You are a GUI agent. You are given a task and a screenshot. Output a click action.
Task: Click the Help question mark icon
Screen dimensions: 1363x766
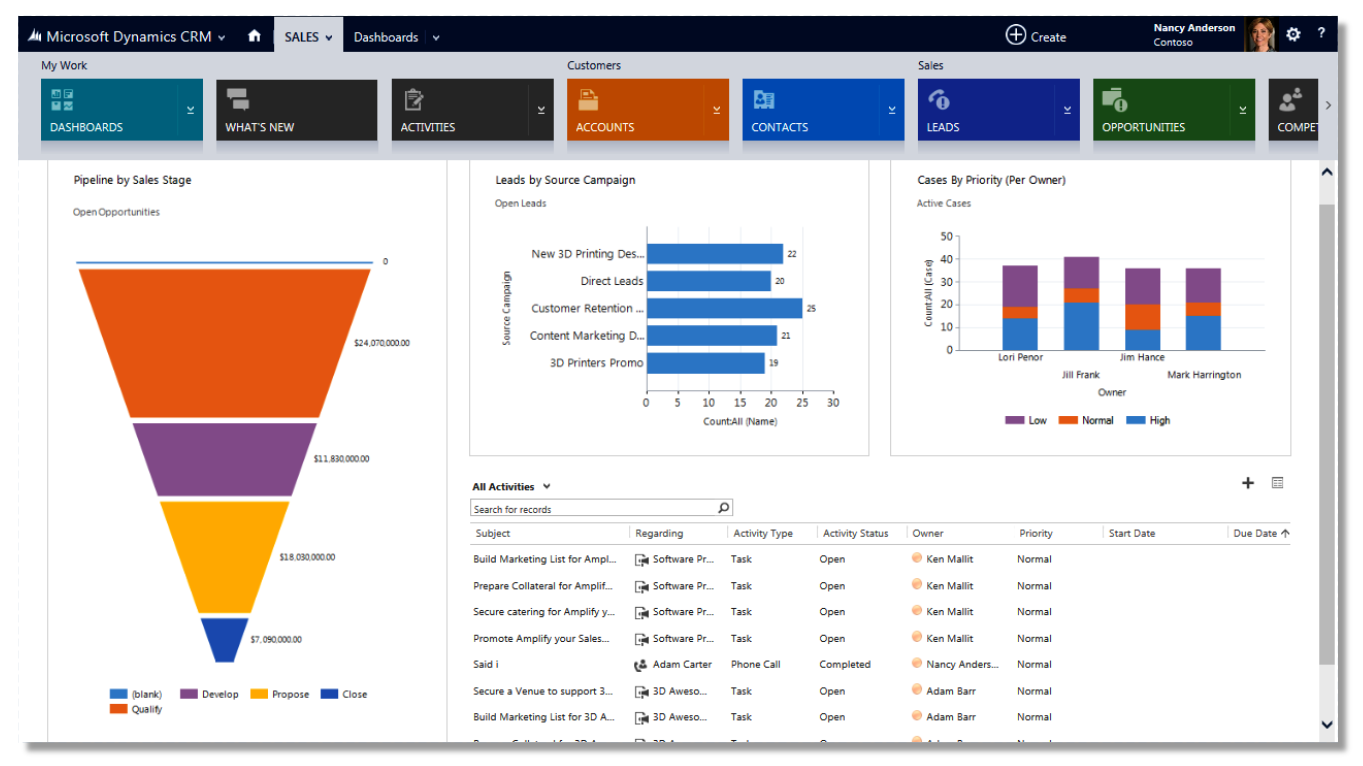[x=1321, y=34]
